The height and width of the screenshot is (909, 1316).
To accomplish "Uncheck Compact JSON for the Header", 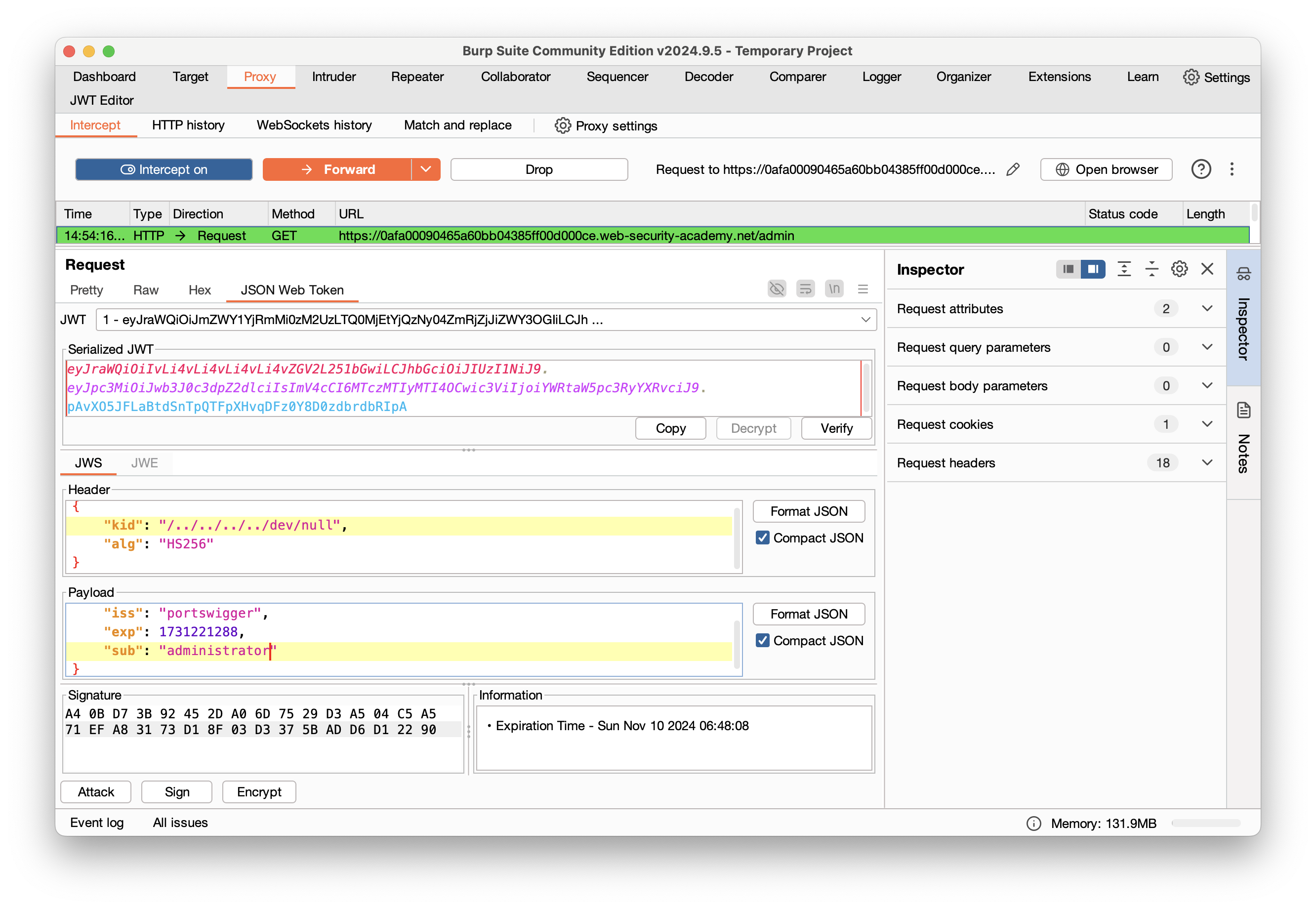I will (763, 537).
